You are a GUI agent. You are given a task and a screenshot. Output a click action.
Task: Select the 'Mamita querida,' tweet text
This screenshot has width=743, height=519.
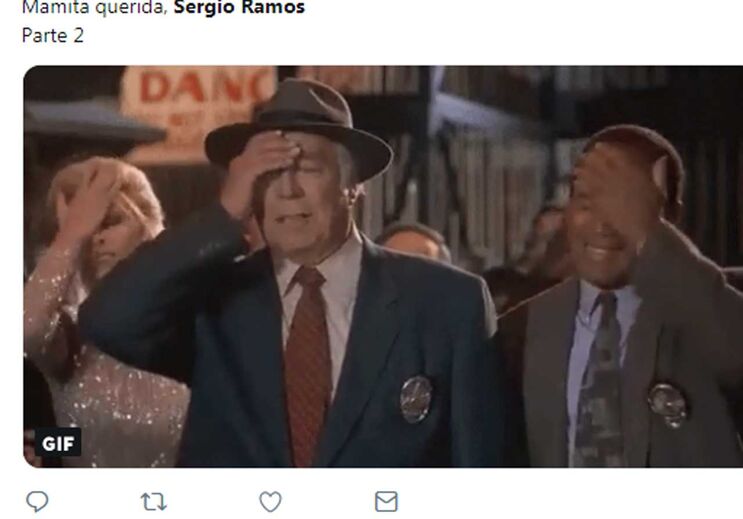(95, 7)
